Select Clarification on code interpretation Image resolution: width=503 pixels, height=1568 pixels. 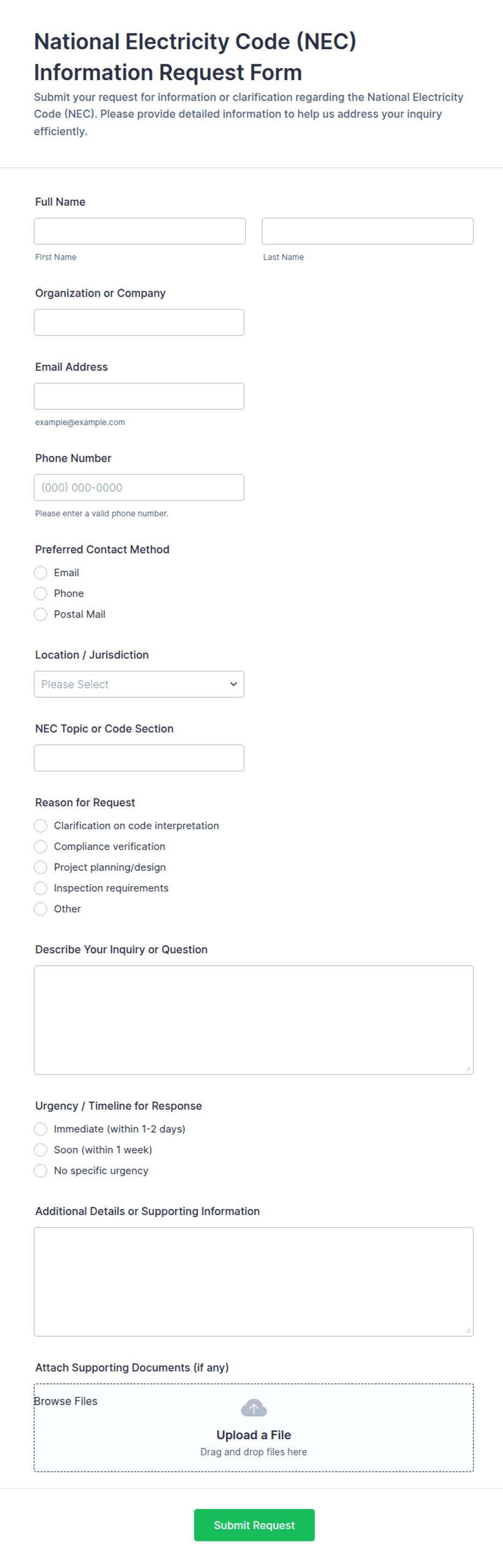41,825
